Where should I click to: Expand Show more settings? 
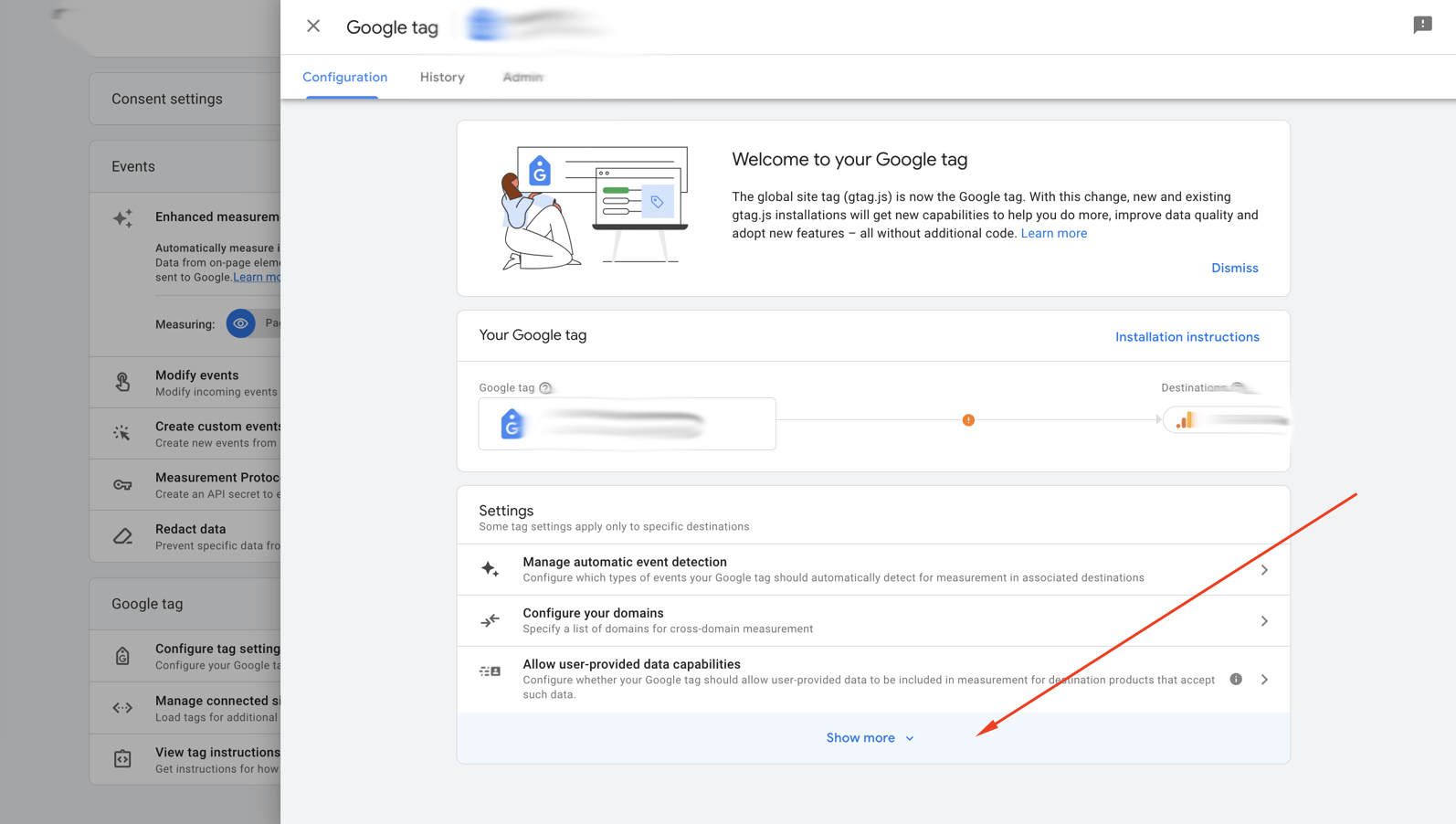[873, 738]
